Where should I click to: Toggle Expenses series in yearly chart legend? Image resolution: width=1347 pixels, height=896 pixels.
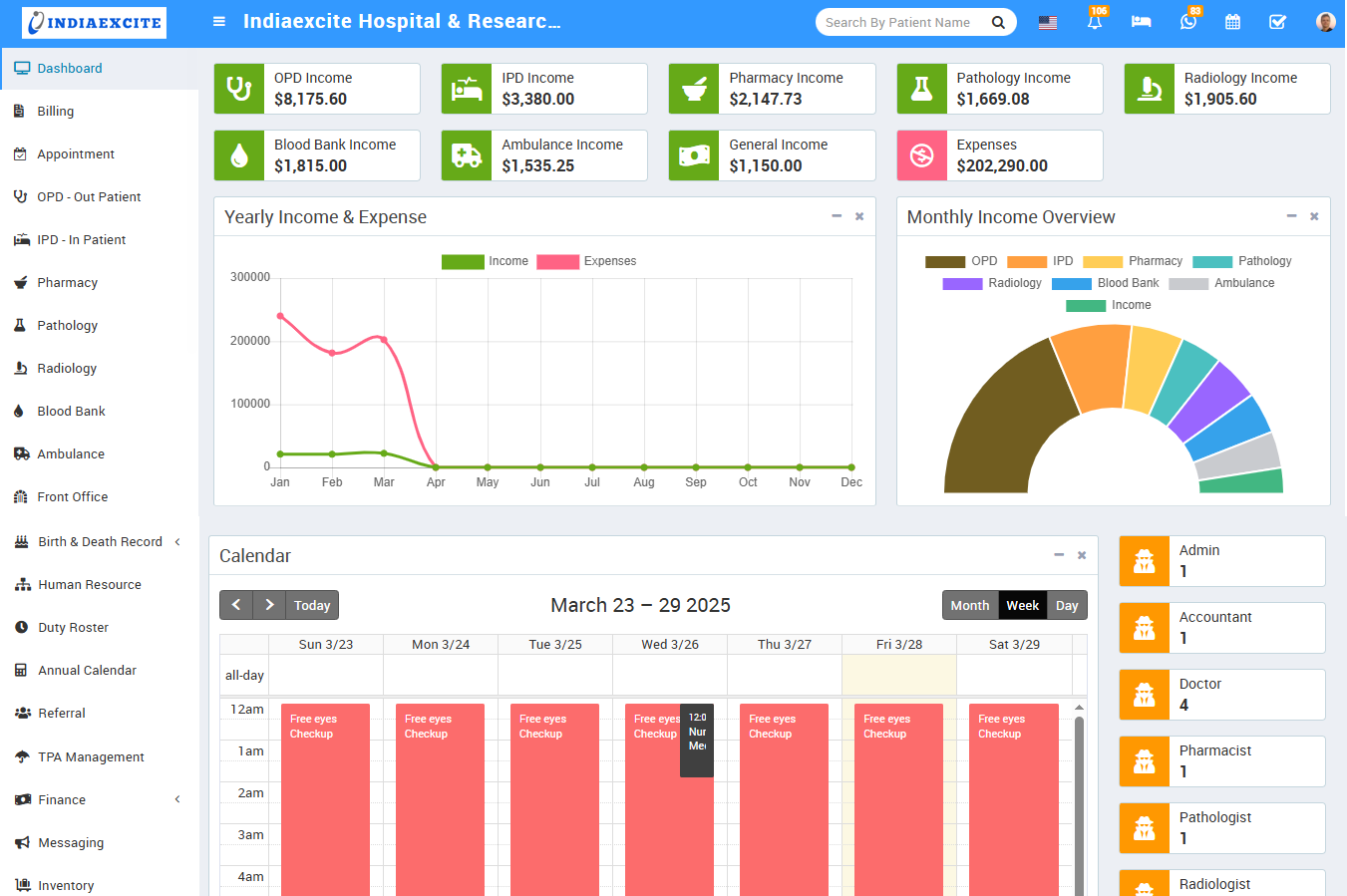586,261
